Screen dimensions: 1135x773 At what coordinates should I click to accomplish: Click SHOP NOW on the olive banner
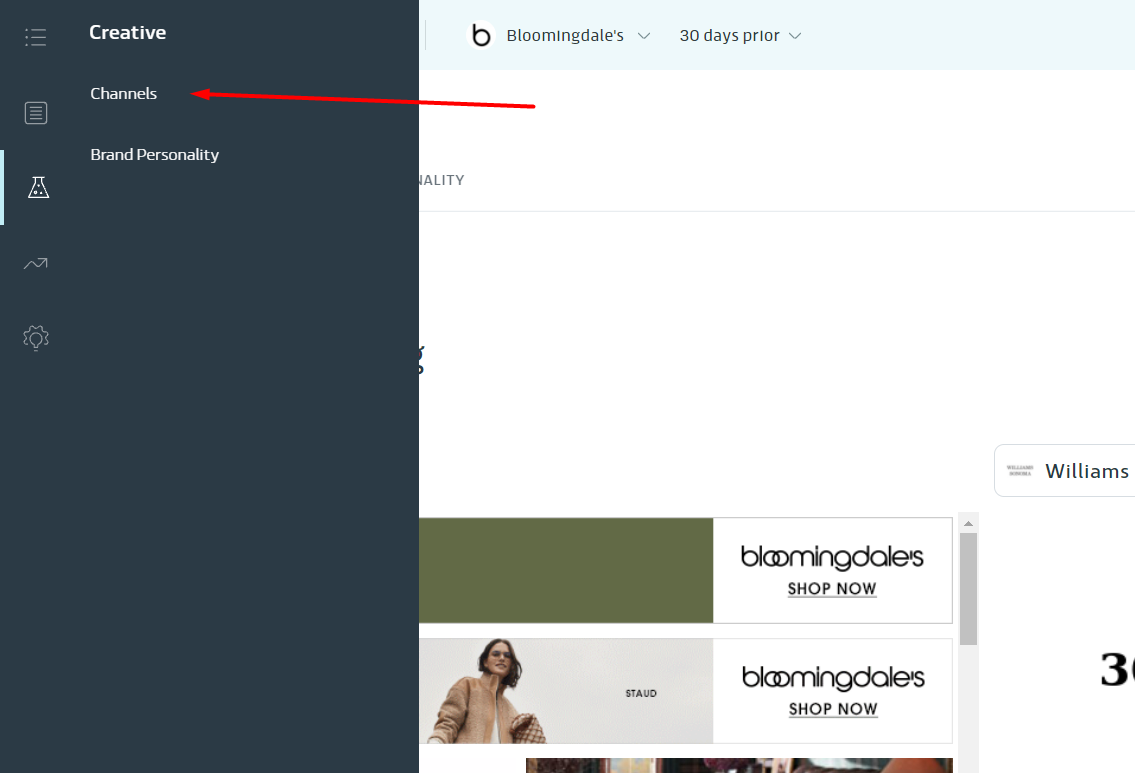pos(832,589)
